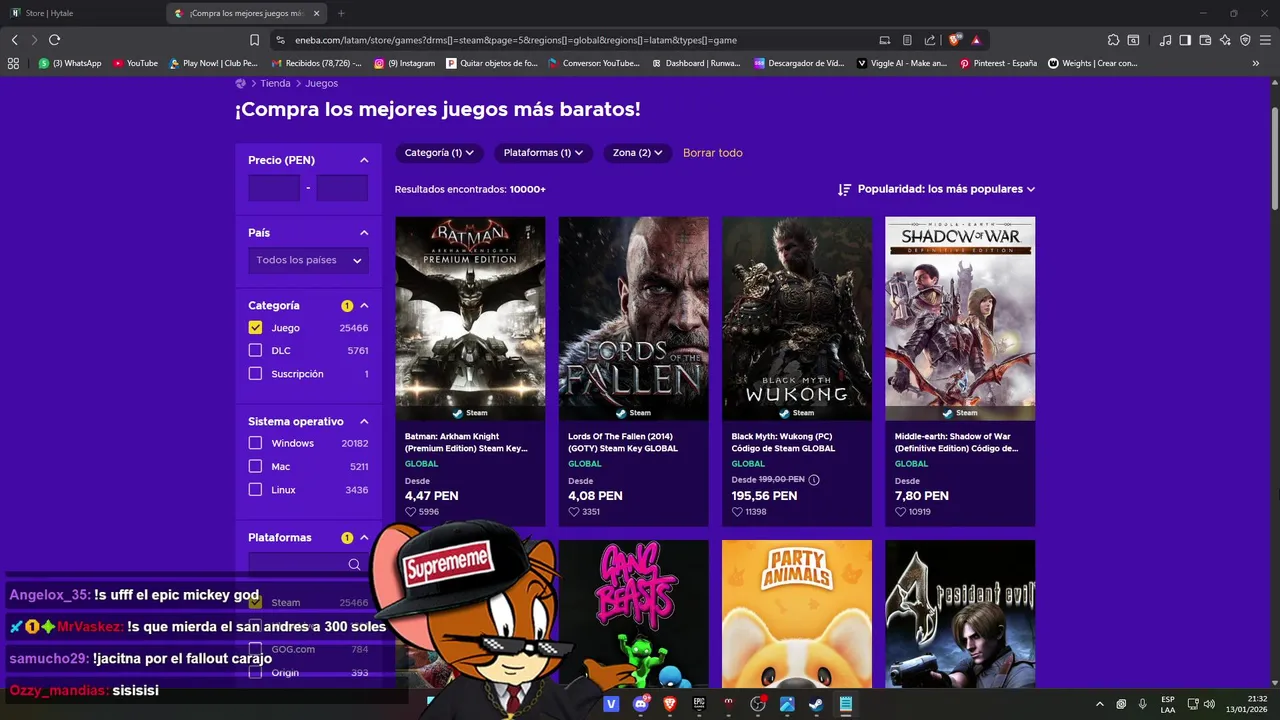
Task: Open the Zona (2) filter dropdown
Action: (x=638, y=153)
